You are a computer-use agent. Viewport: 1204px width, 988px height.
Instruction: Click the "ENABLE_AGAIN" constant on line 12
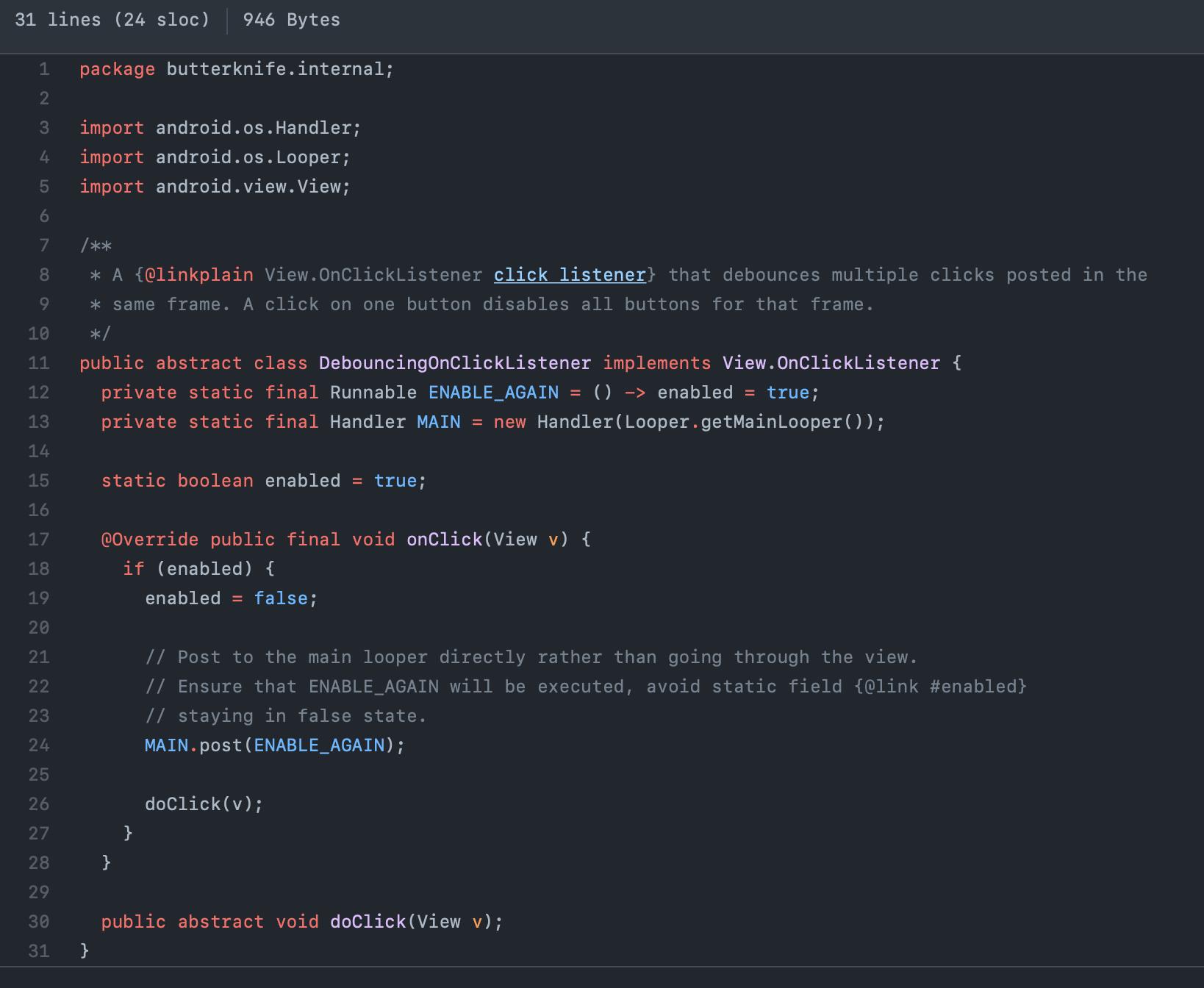493,393
